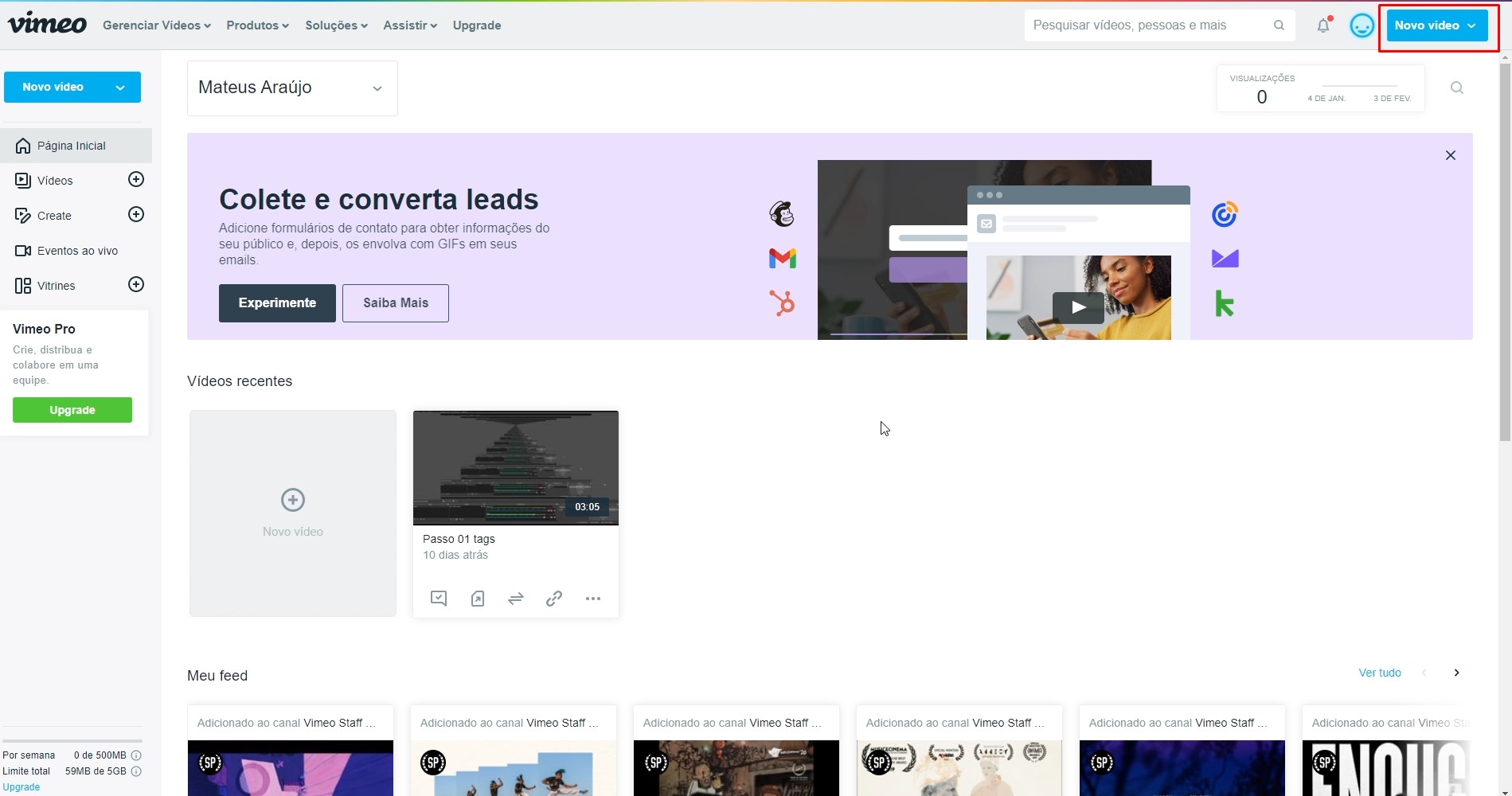Click the Experimente button
Image resolution: width=1512 pixels, height=796 pixels.
(277, 303)
